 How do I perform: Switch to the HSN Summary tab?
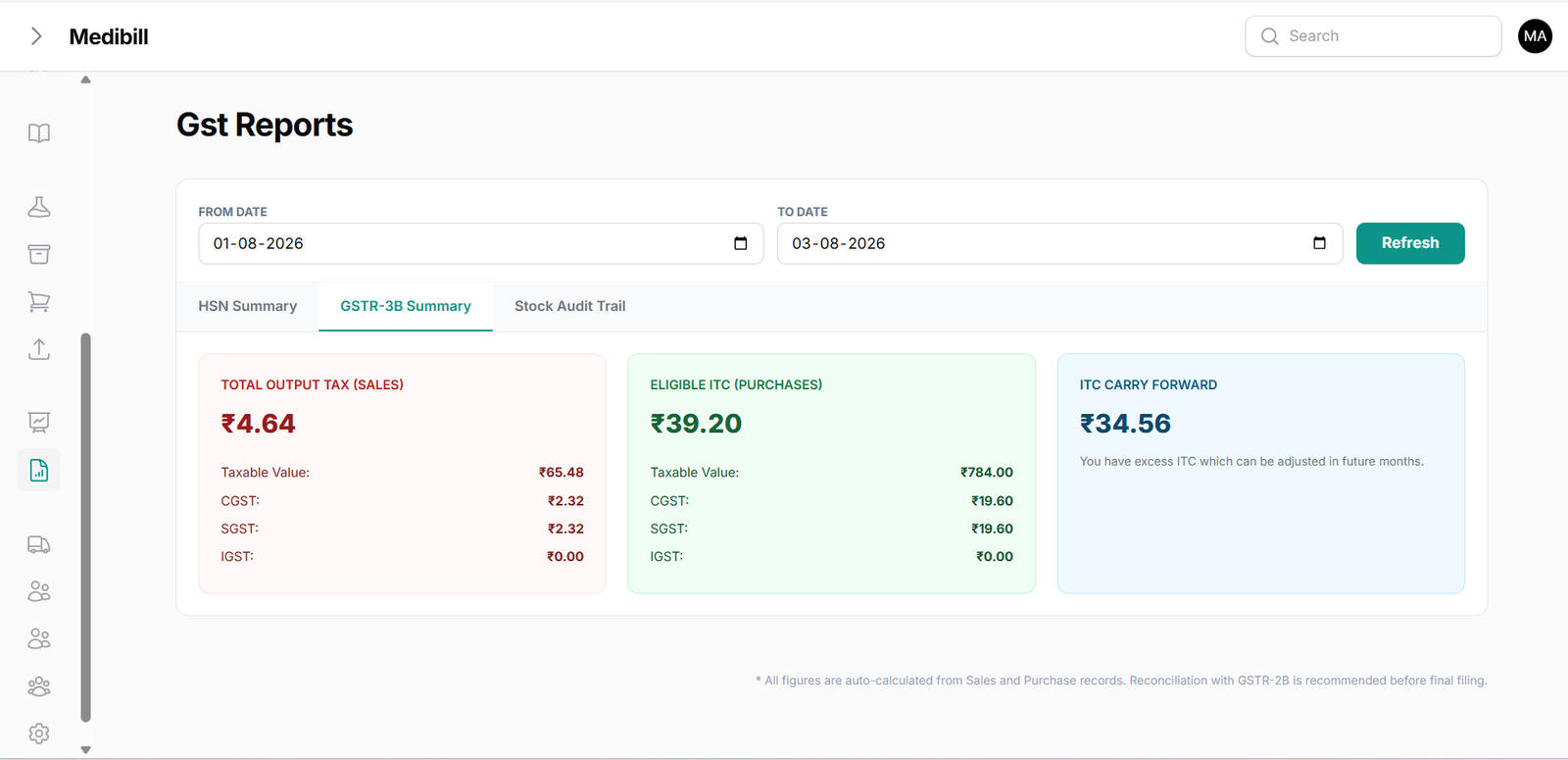click(248, 306)
